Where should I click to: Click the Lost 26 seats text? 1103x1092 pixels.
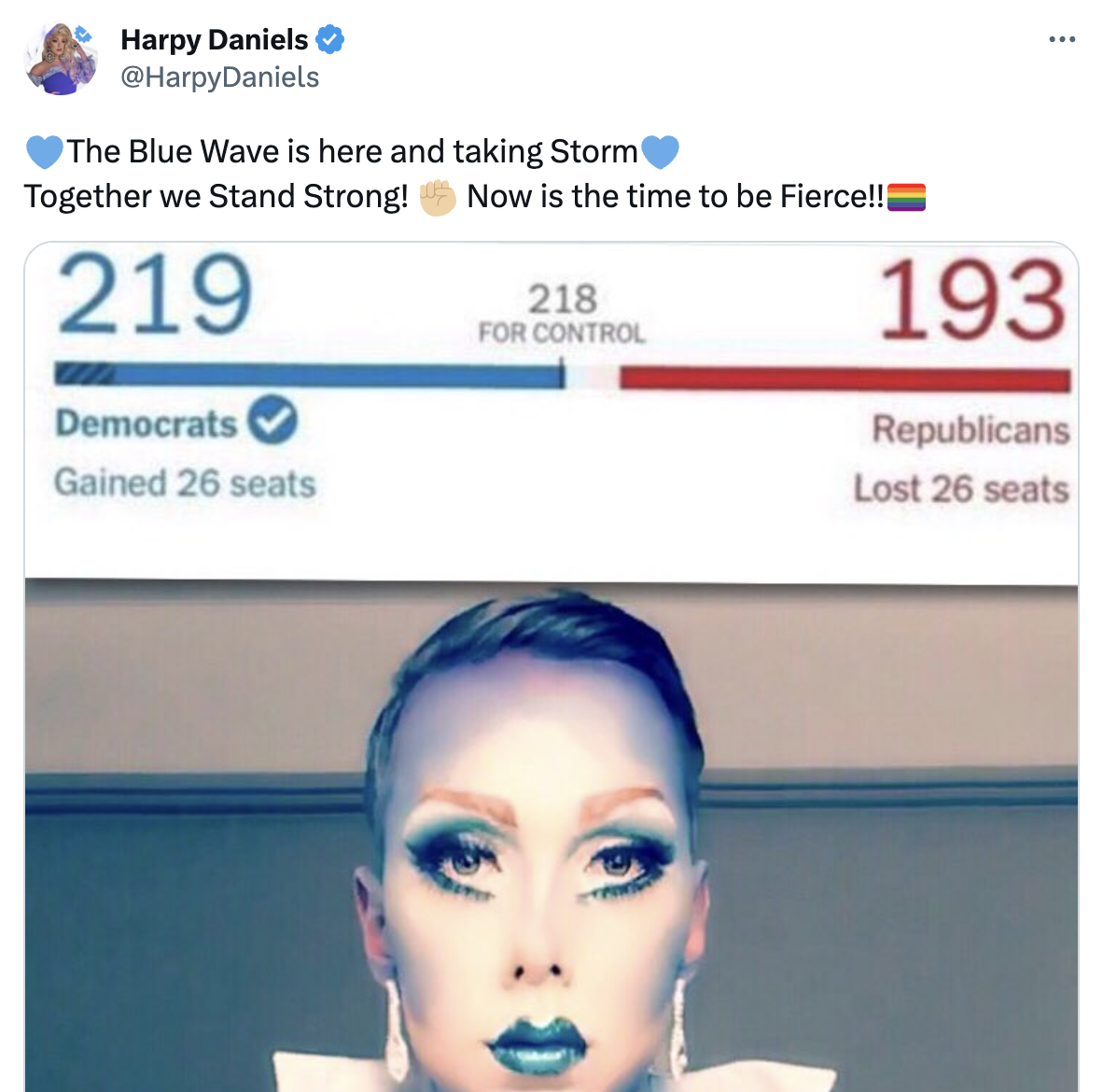pos(961,488)
